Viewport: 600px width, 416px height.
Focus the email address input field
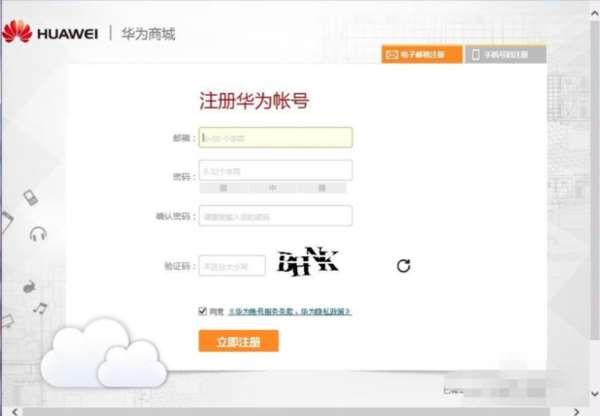coord(276,137)
